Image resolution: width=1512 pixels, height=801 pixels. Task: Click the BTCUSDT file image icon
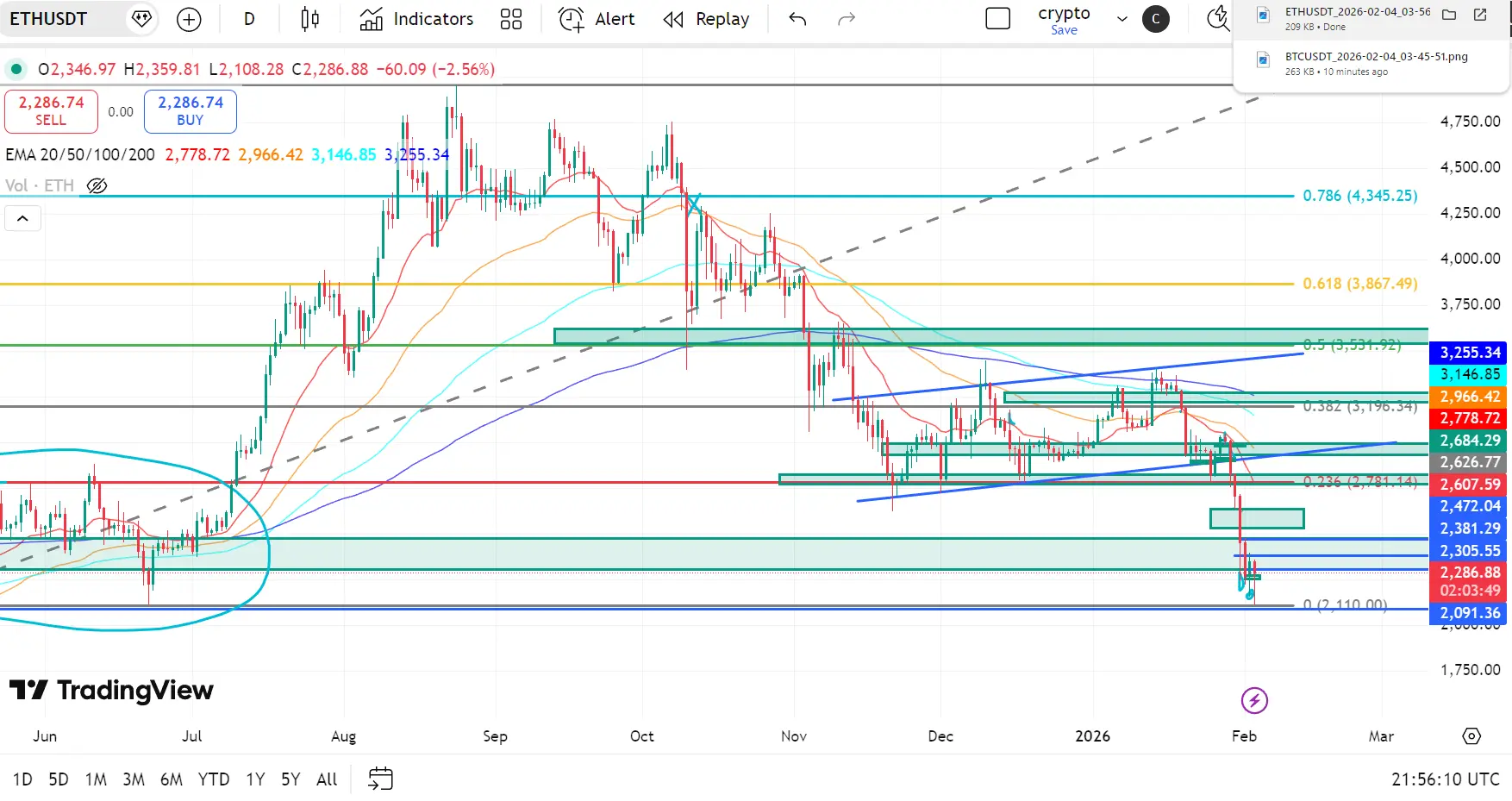click(x=1263, y=59)
